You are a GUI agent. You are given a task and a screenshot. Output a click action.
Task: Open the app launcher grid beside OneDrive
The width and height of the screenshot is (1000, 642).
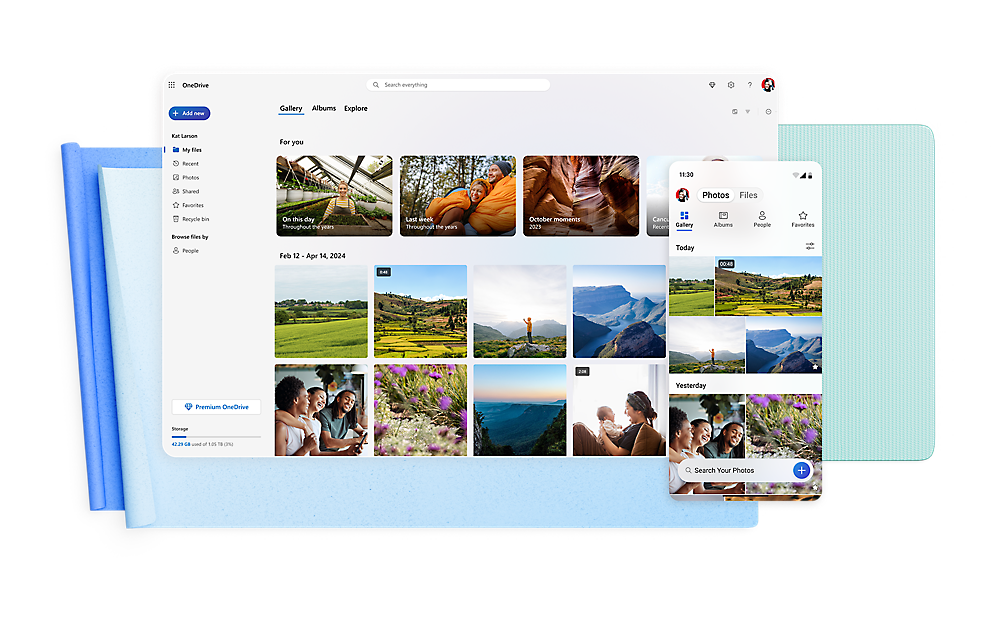pyautogui.click(x=172, y=85)
